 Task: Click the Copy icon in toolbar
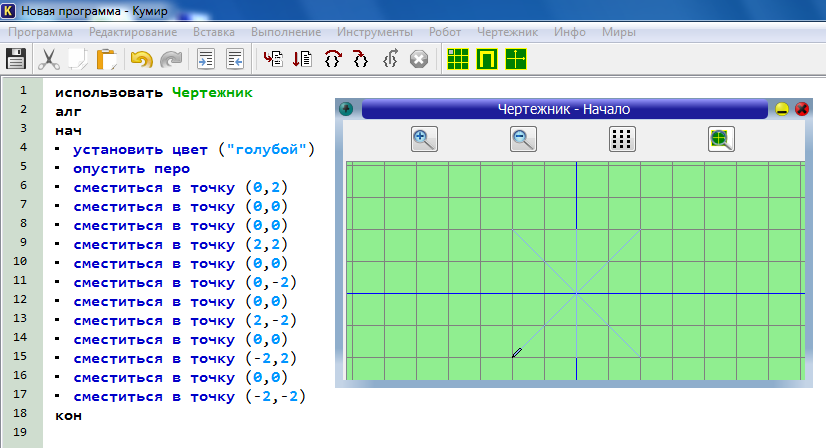tap(78, 59)
